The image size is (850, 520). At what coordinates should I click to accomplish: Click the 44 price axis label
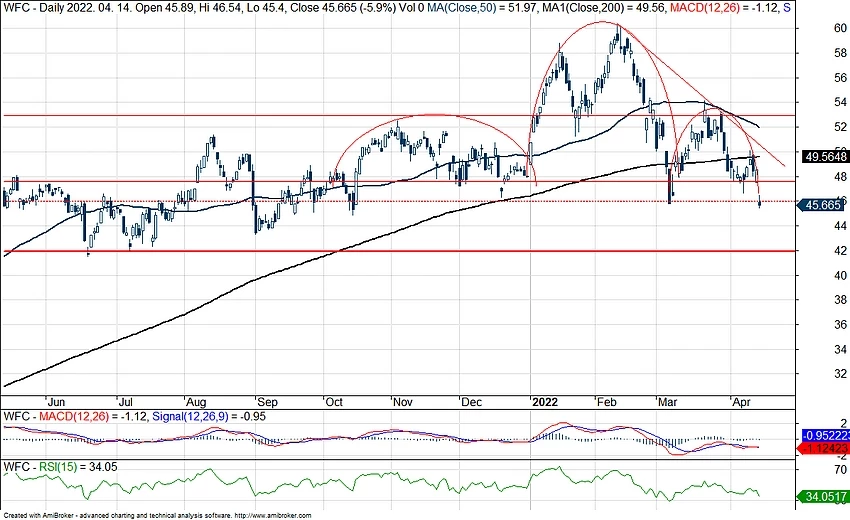840,226
